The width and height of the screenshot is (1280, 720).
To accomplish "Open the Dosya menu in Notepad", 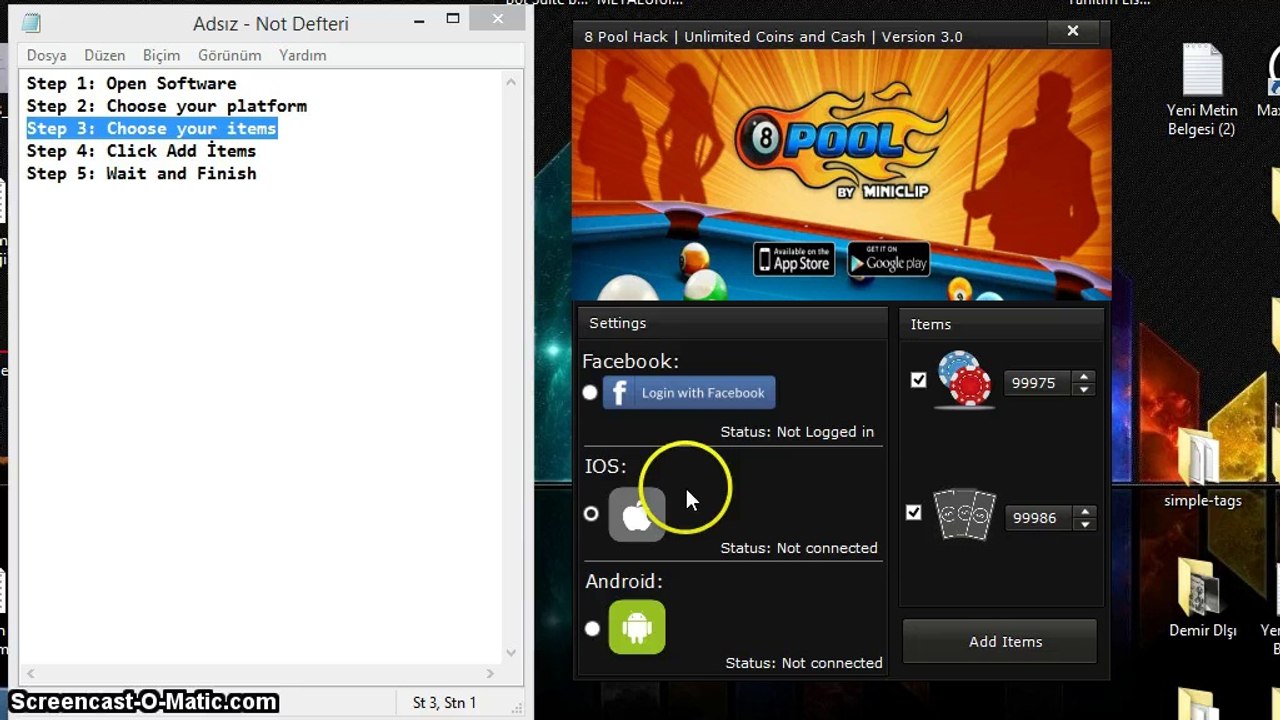I will [x=46, y=55].
